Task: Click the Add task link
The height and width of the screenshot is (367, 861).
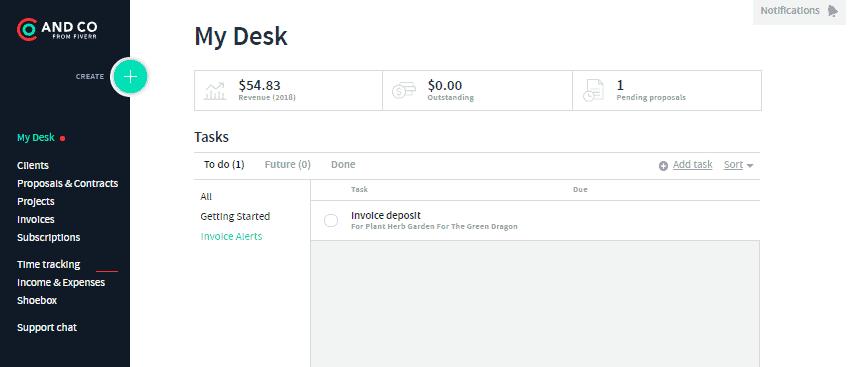Action: (x=692, y=164)
